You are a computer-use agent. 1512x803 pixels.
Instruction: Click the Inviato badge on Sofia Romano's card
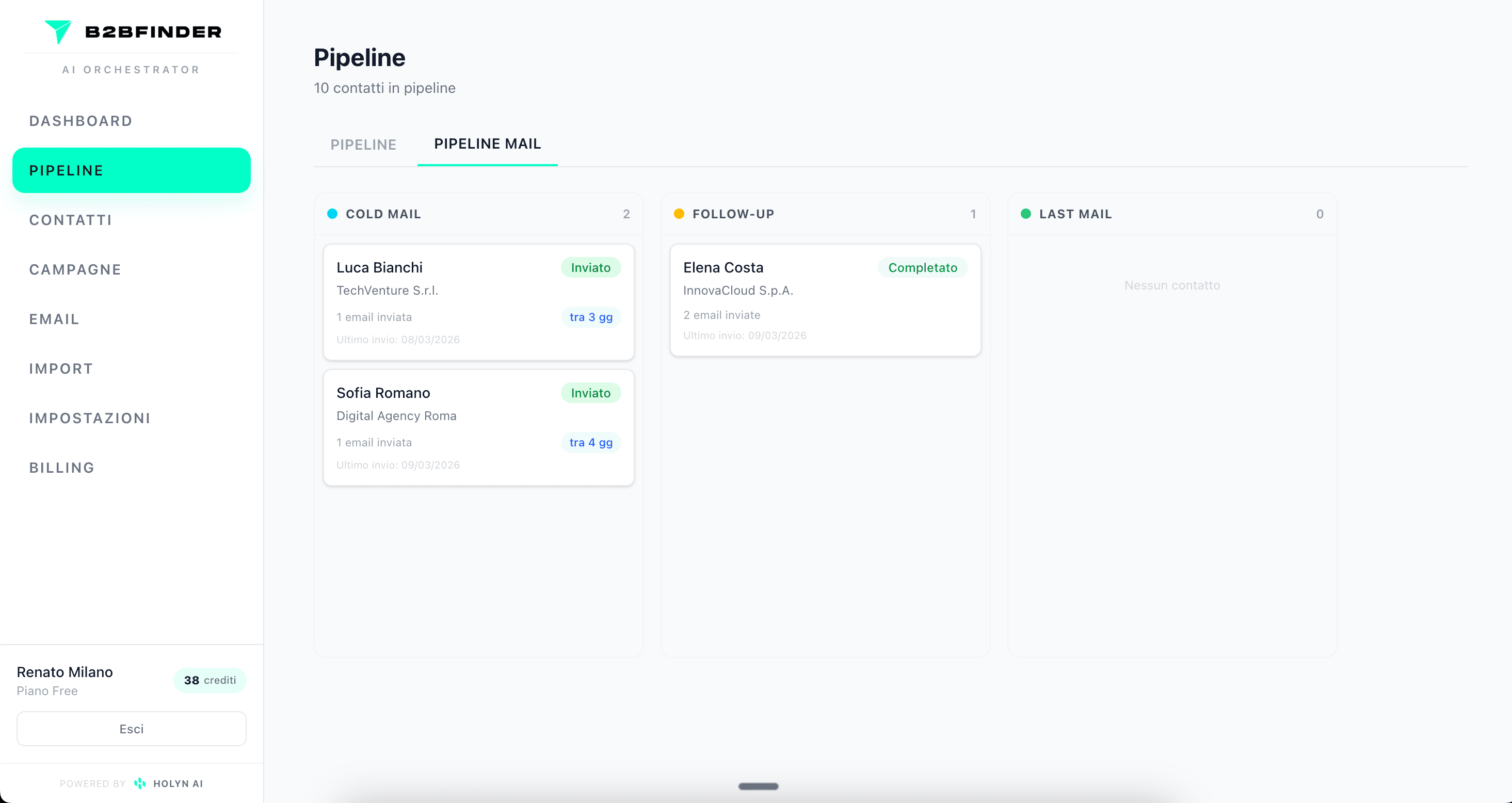[590, 393]
